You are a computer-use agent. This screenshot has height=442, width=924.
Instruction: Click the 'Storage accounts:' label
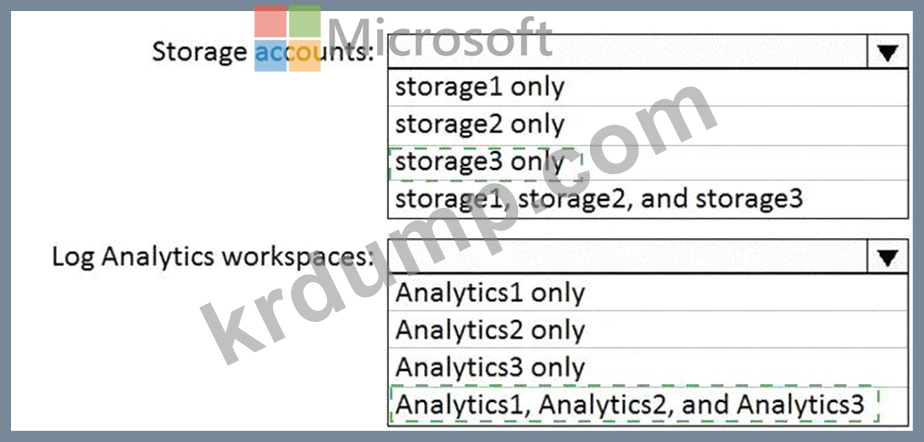[262, 52]
